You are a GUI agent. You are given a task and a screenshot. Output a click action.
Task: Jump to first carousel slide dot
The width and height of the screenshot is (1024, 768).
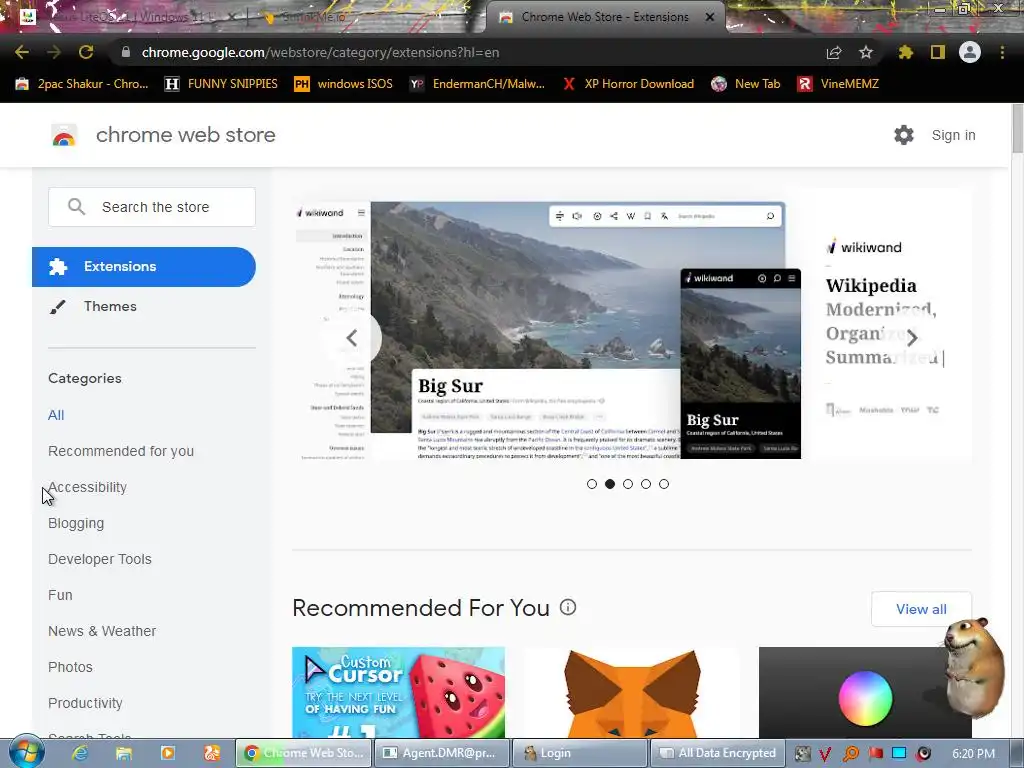pyautogui.click(x=592, y=484)
